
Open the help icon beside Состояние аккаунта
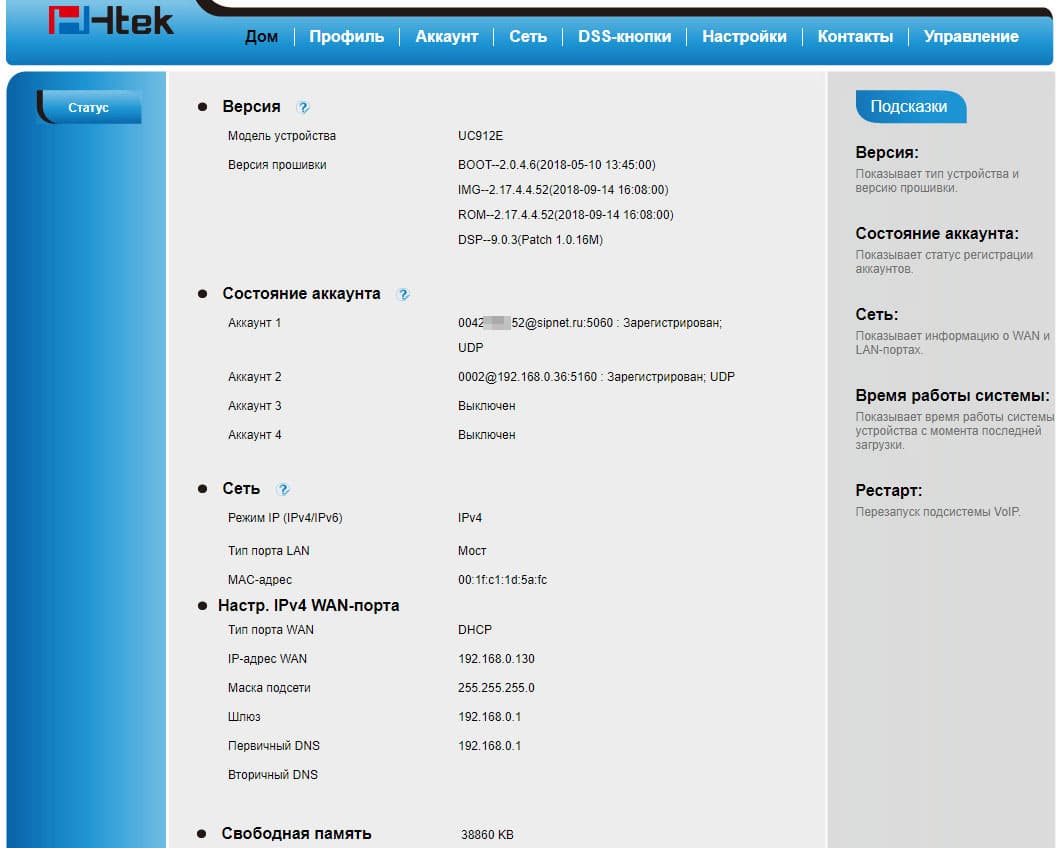point(403,294)
